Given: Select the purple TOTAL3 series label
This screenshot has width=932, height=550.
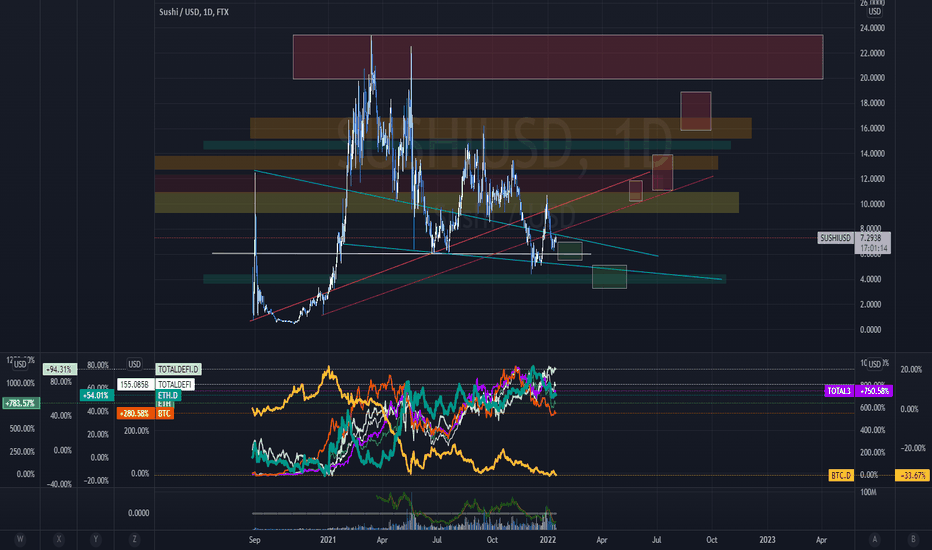Looking at the screenshot, I should coord(839,391).
